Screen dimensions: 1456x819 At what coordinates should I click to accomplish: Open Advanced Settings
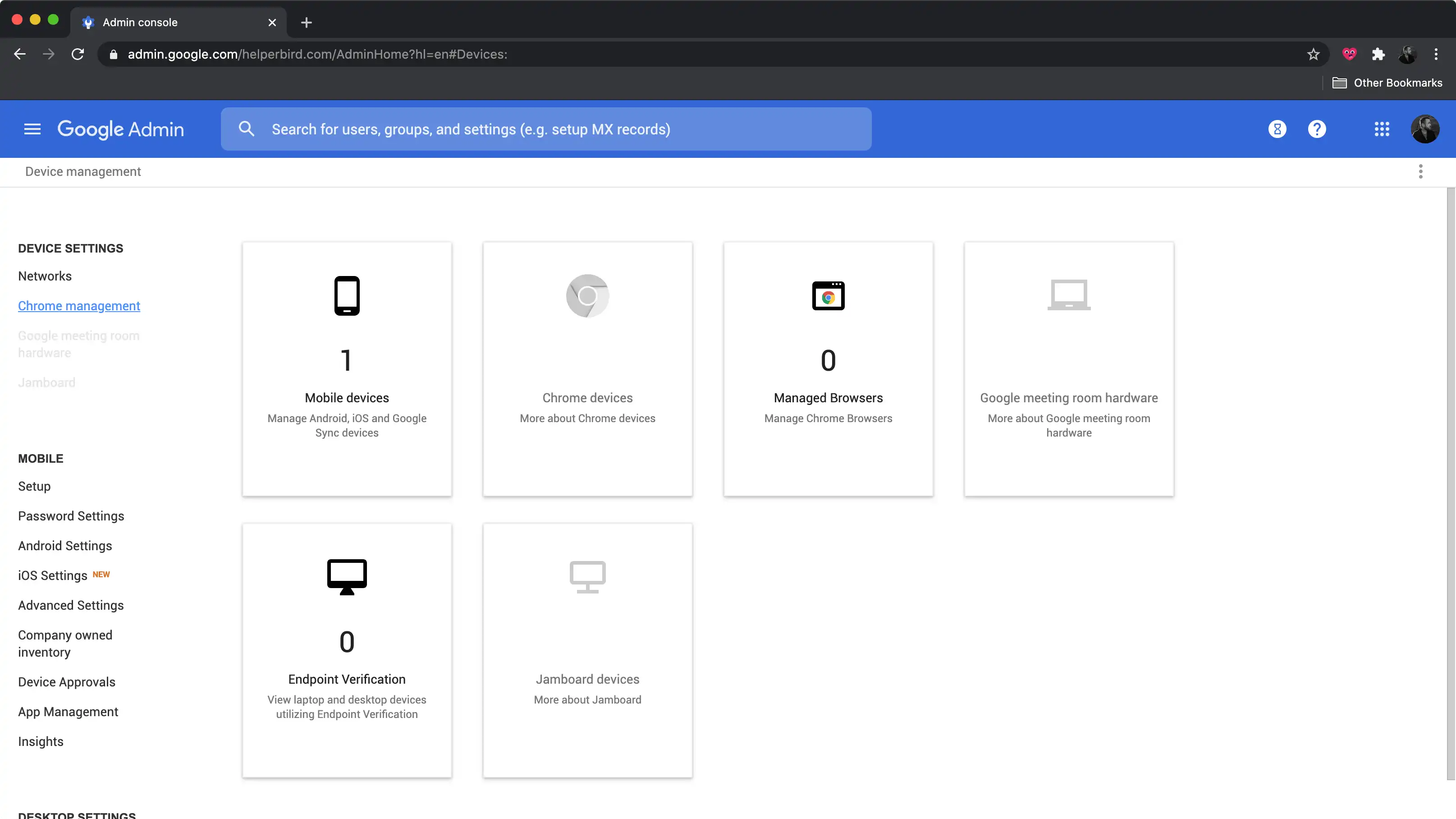tap(71, 605)
